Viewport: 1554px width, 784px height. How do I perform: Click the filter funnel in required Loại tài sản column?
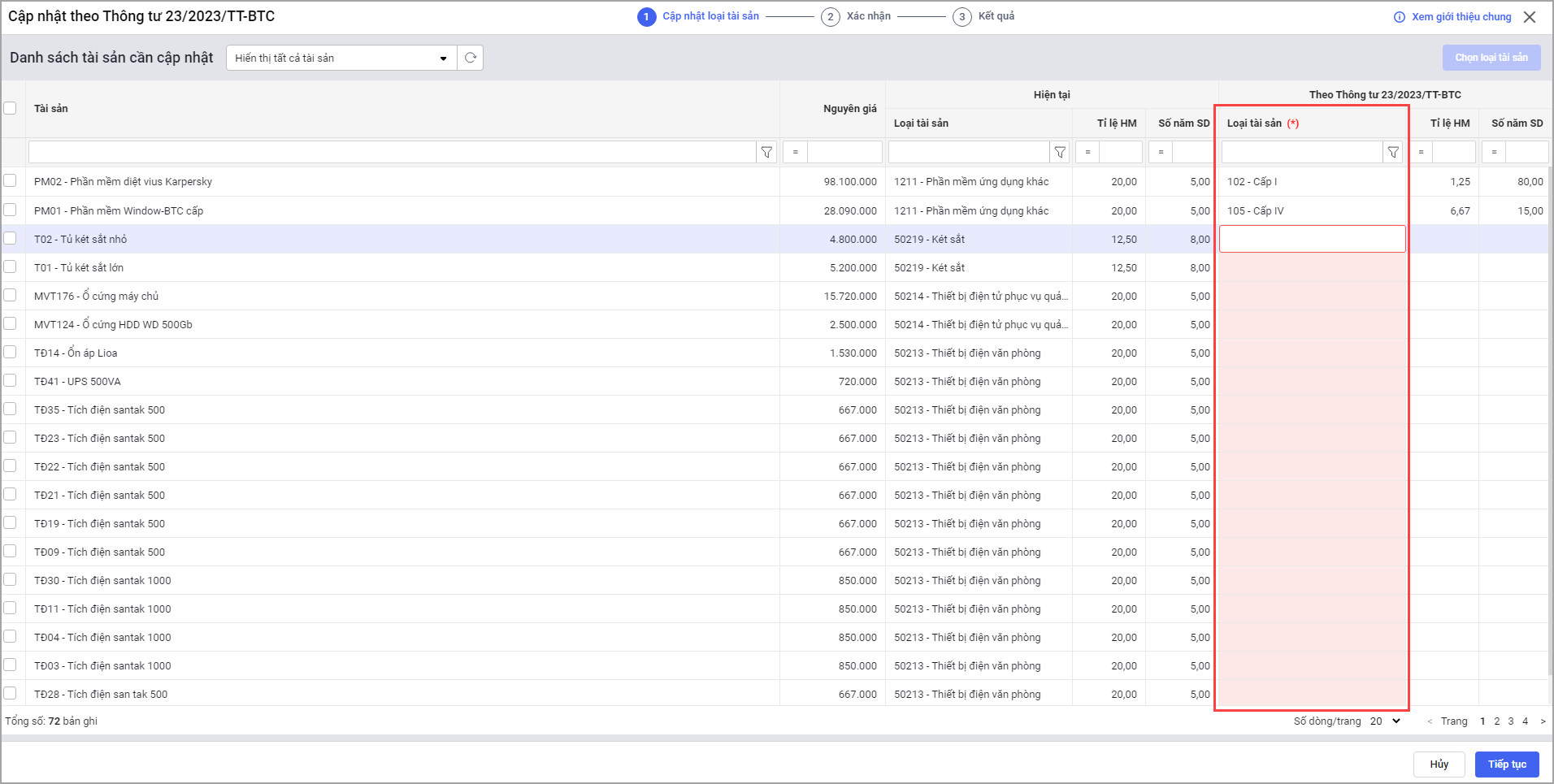tap(1393, 152)
